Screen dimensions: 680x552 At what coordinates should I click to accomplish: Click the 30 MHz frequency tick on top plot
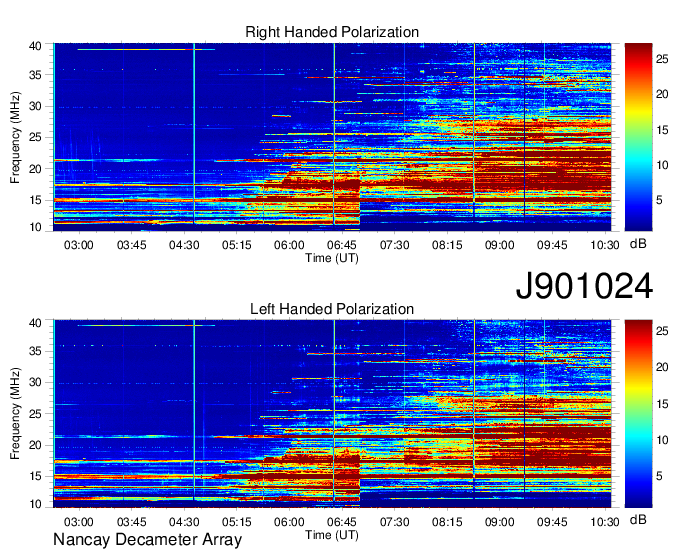36,106
